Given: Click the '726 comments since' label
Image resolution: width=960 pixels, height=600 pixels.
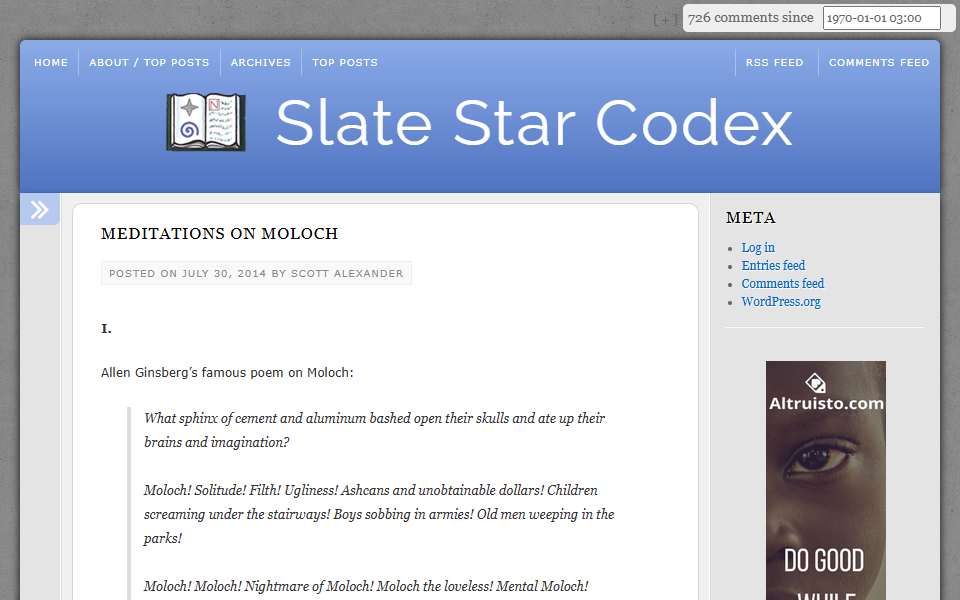Looking at the screenshot, I should [750, 18].
